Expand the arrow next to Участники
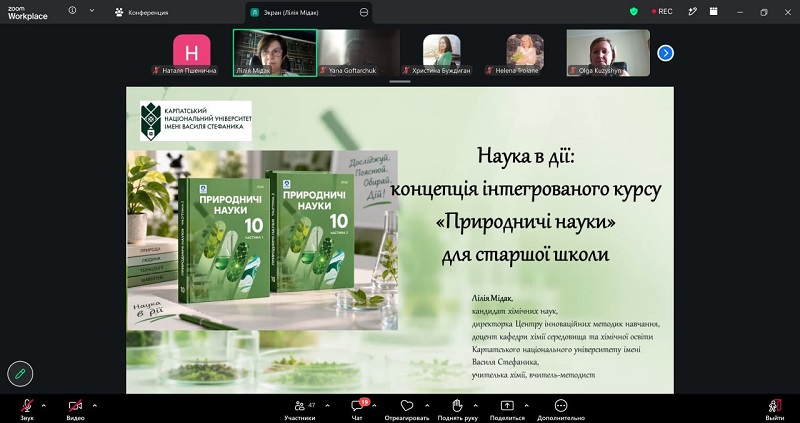Image resolution: width=800 pixels, height=423 pixels. (327, 406)
